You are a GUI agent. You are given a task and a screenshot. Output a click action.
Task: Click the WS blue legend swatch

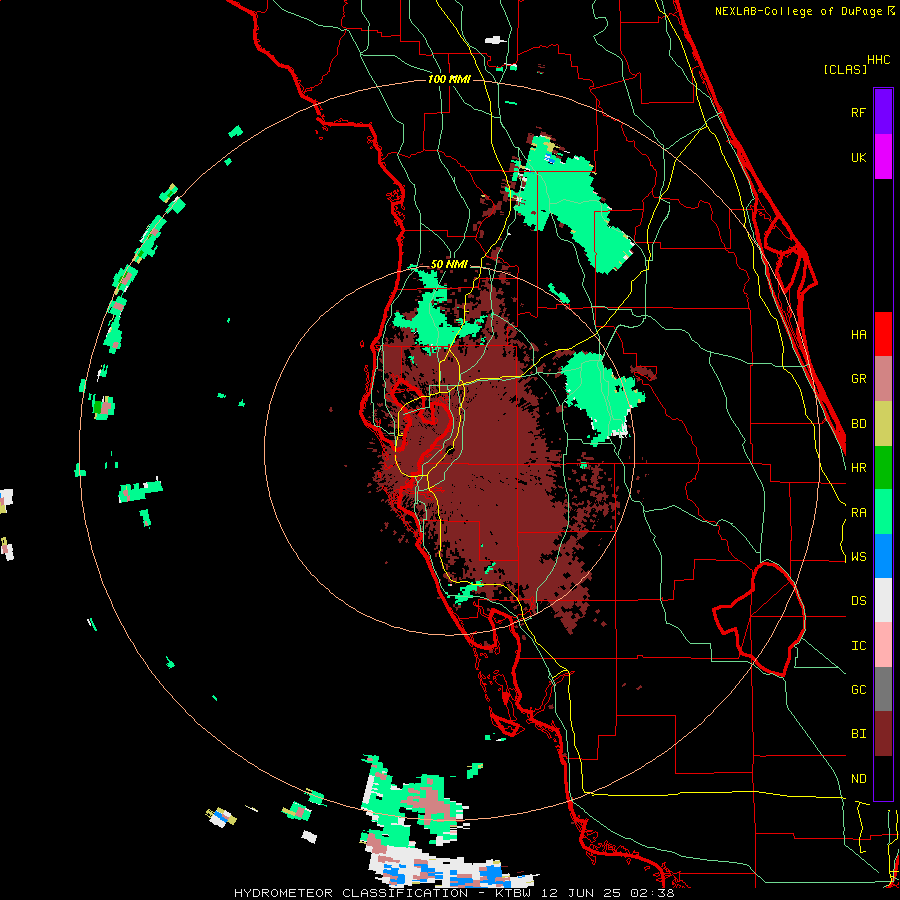click(x=883, y=556)
